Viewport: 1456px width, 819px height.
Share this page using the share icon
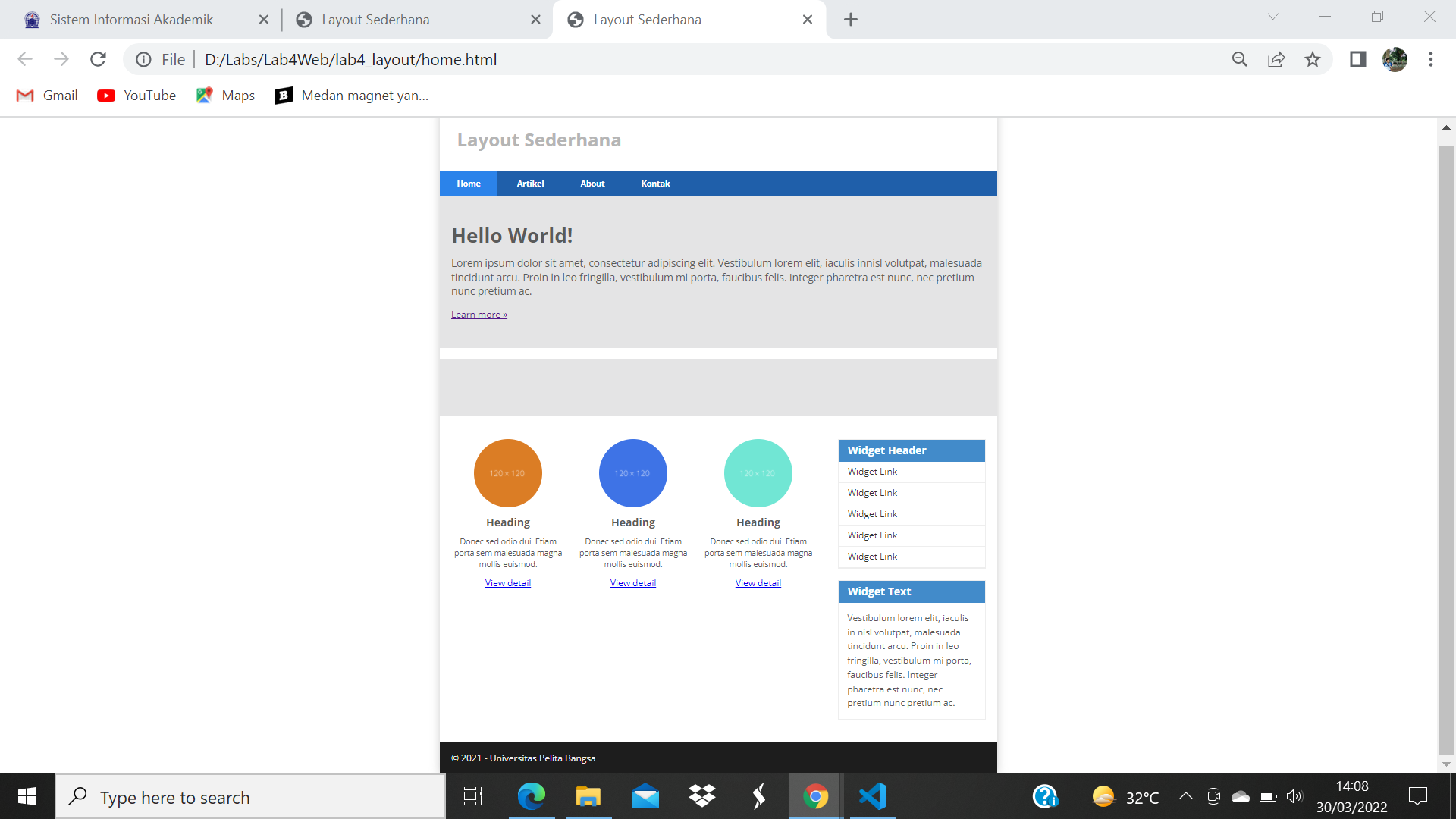tap(1277, 59)
